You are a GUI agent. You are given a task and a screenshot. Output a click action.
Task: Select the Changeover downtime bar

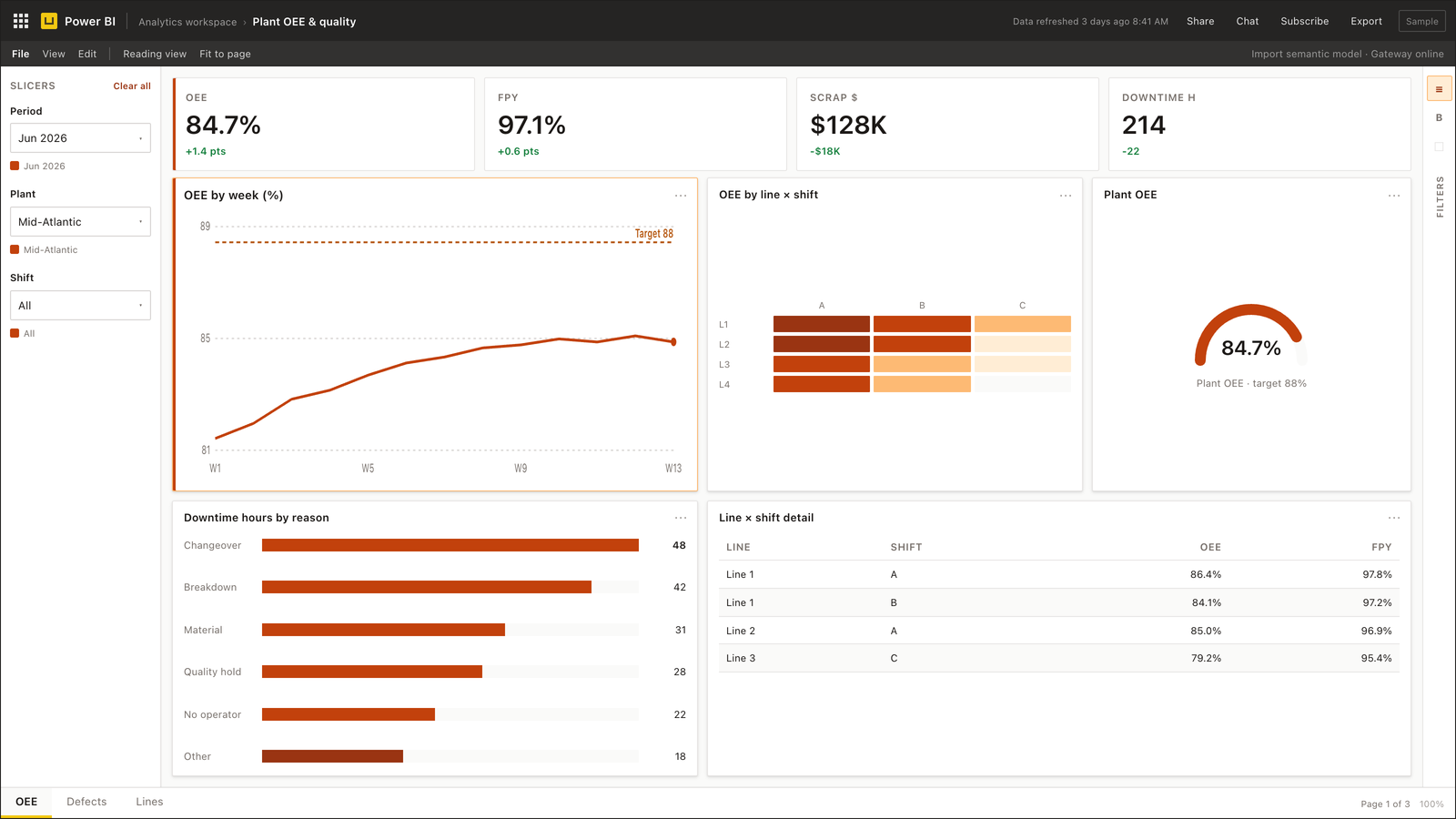pos(450,545)
